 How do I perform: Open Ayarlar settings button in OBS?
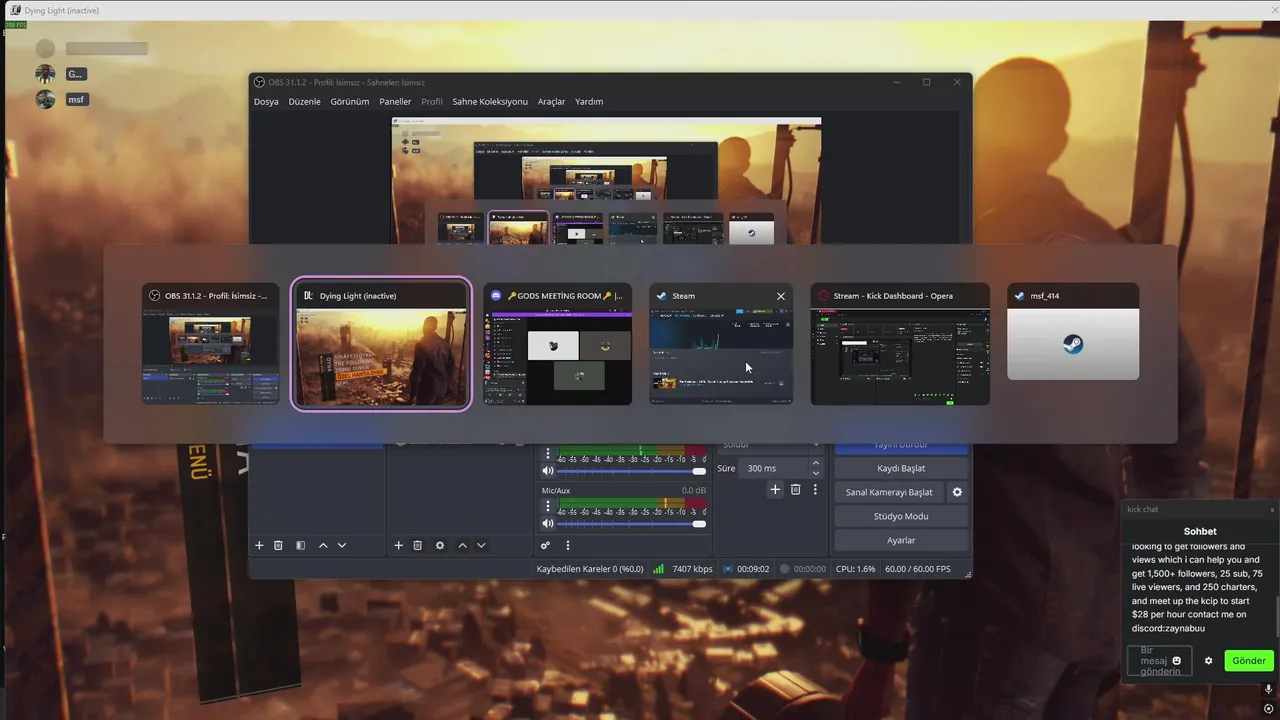[x=901, y=540]
